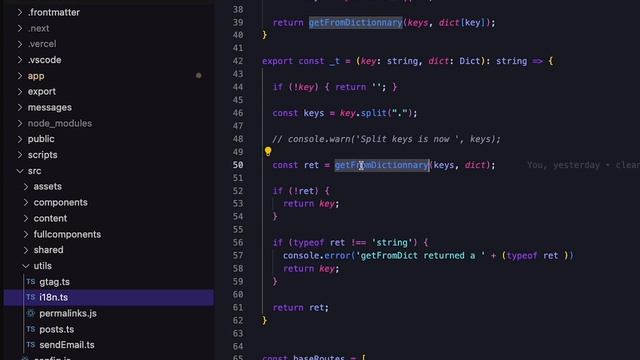Expand the assets folder chevron
The height and width of the screenshot is (360, 640).
(x=26, y=187)
